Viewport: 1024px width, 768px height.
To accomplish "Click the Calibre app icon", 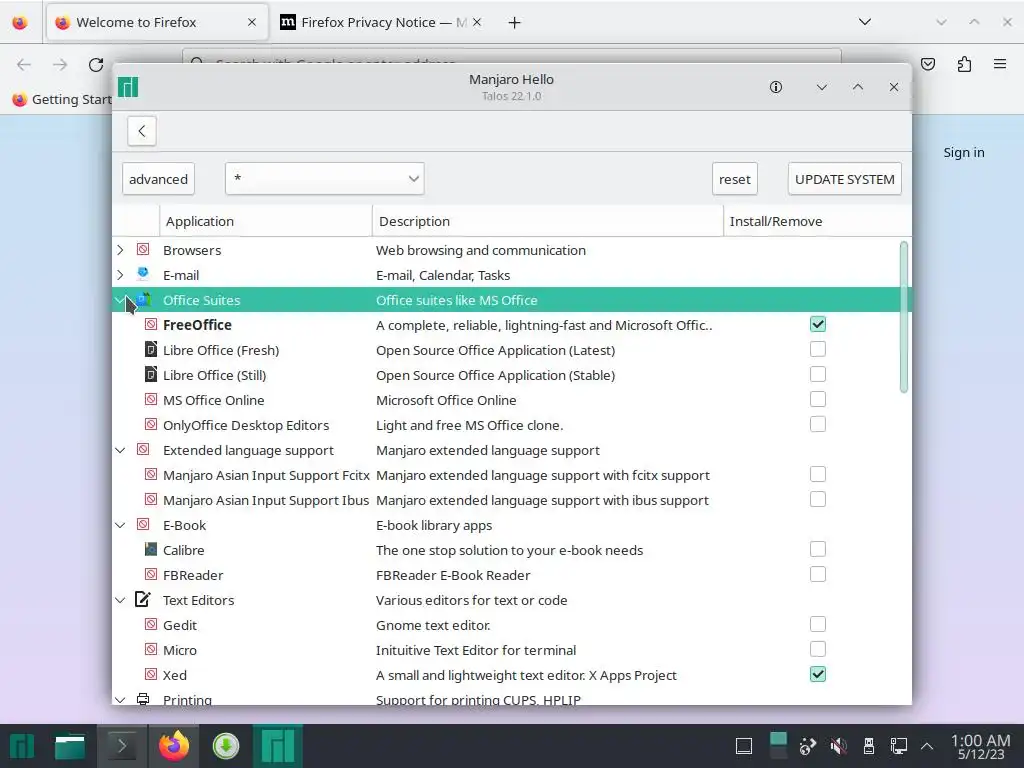I will (151, 549).
